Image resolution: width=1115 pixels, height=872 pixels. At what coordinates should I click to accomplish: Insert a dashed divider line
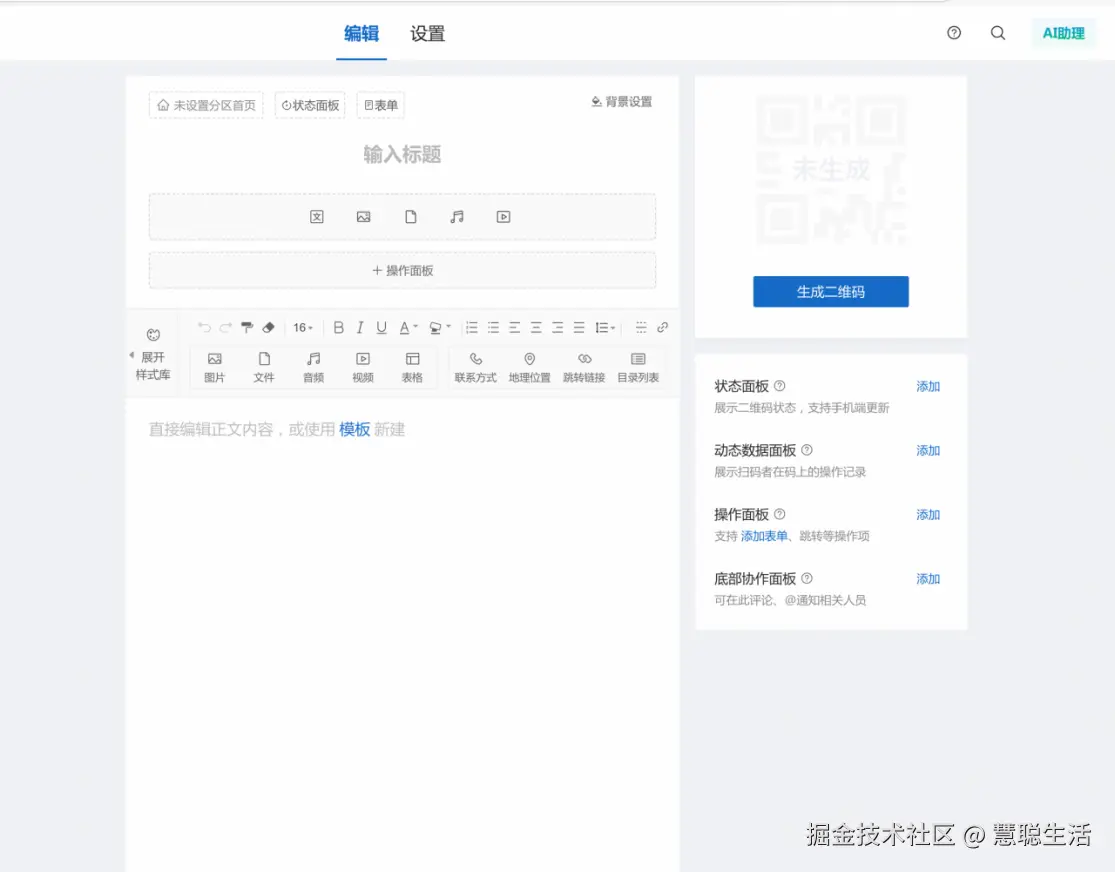coord(641,327)
